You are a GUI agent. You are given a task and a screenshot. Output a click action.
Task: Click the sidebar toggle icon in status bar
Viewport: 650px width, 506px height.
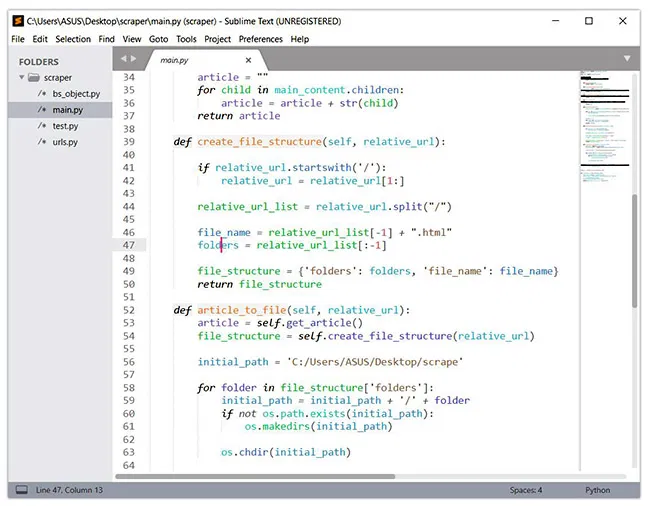(x=20, y=490)
